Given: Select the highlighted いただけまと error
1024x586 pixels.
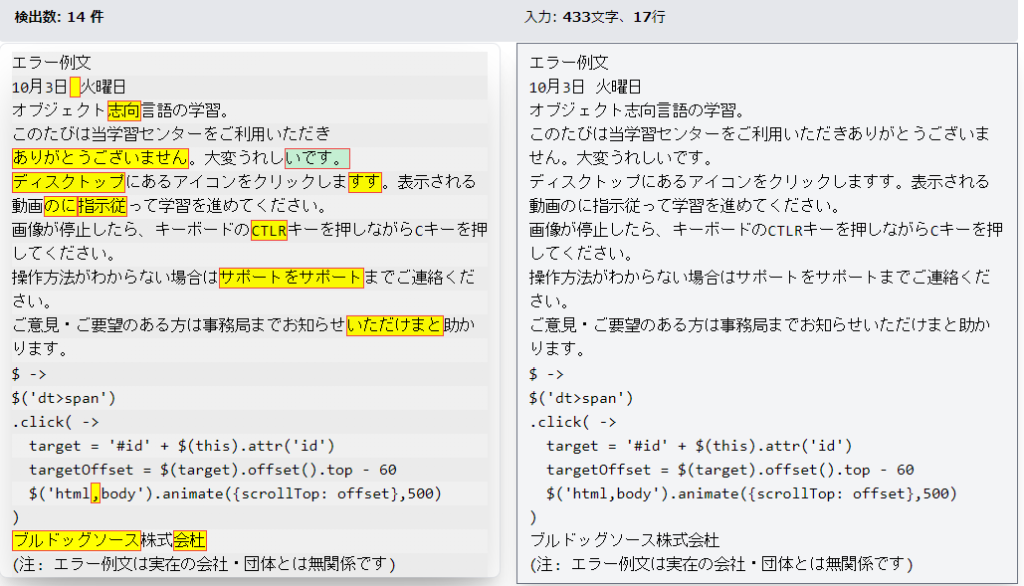Looking at the screenshot, I should click(395, 325).
